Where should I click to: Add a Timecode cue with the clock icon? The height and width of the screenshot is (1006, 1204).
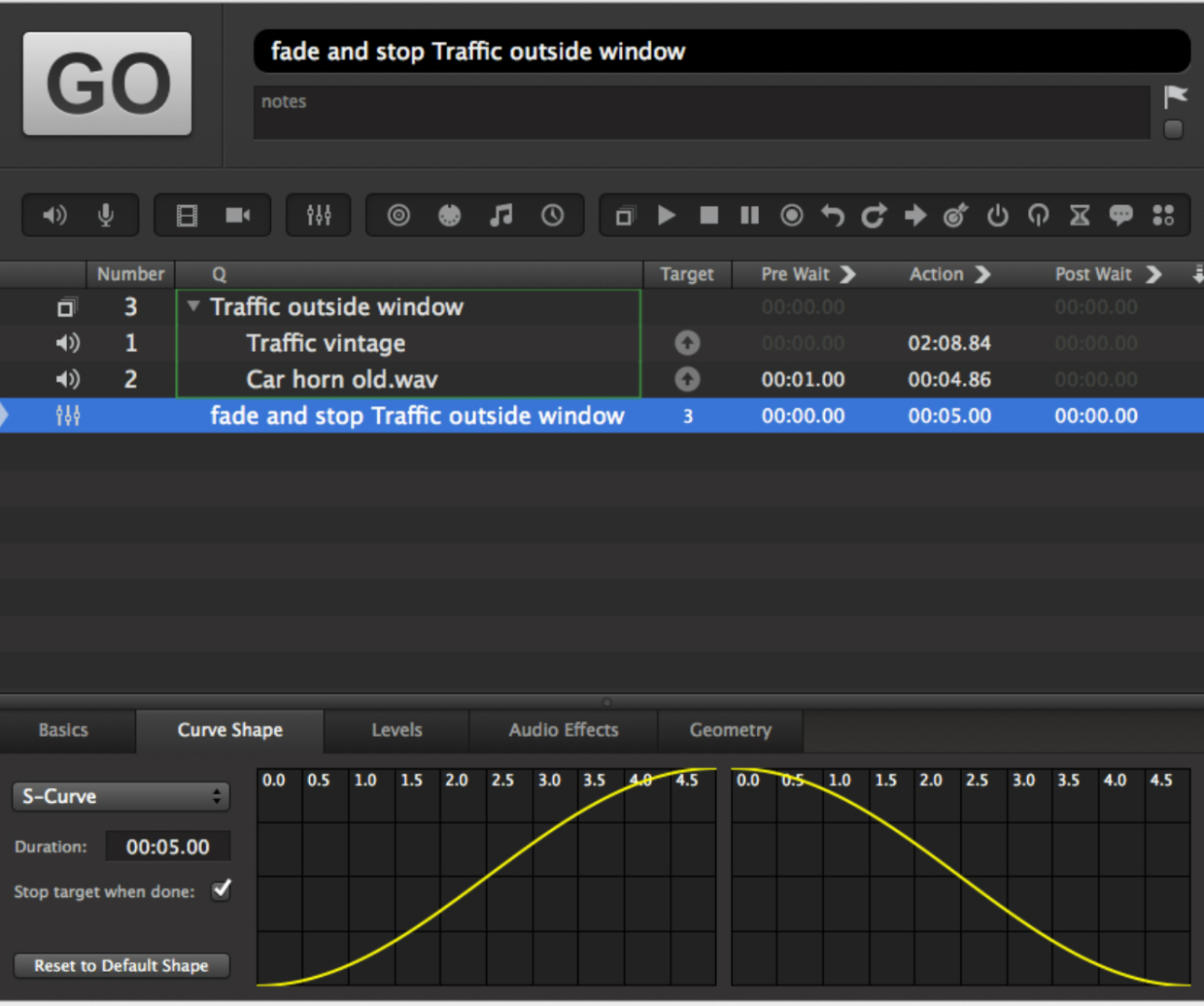pos(552,215)
